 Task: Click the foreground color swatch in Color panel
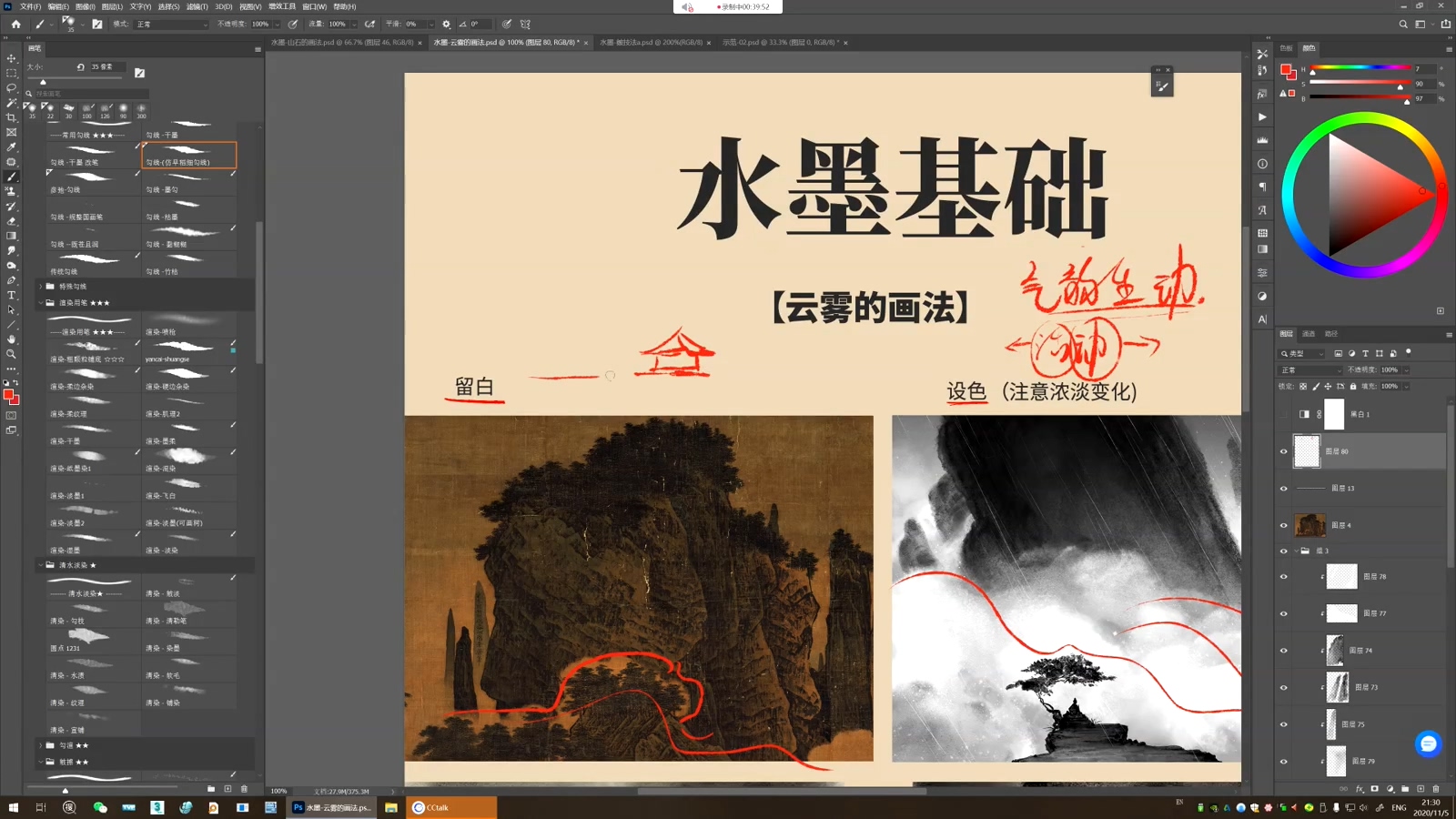click(x=1285, y=69)
